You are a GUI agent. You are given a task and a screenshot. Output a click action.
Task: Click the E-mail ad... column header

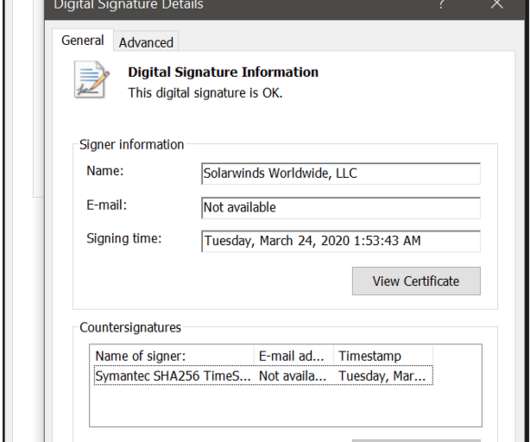point(294,356)
